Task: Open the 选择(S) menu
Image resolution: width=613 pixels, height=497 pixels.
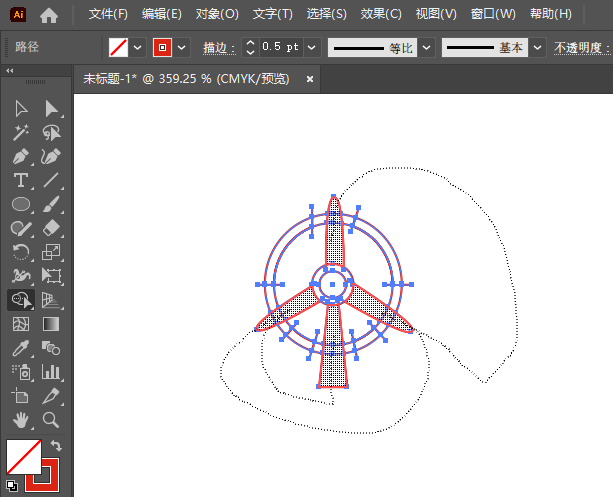Action: click(326, 14)
